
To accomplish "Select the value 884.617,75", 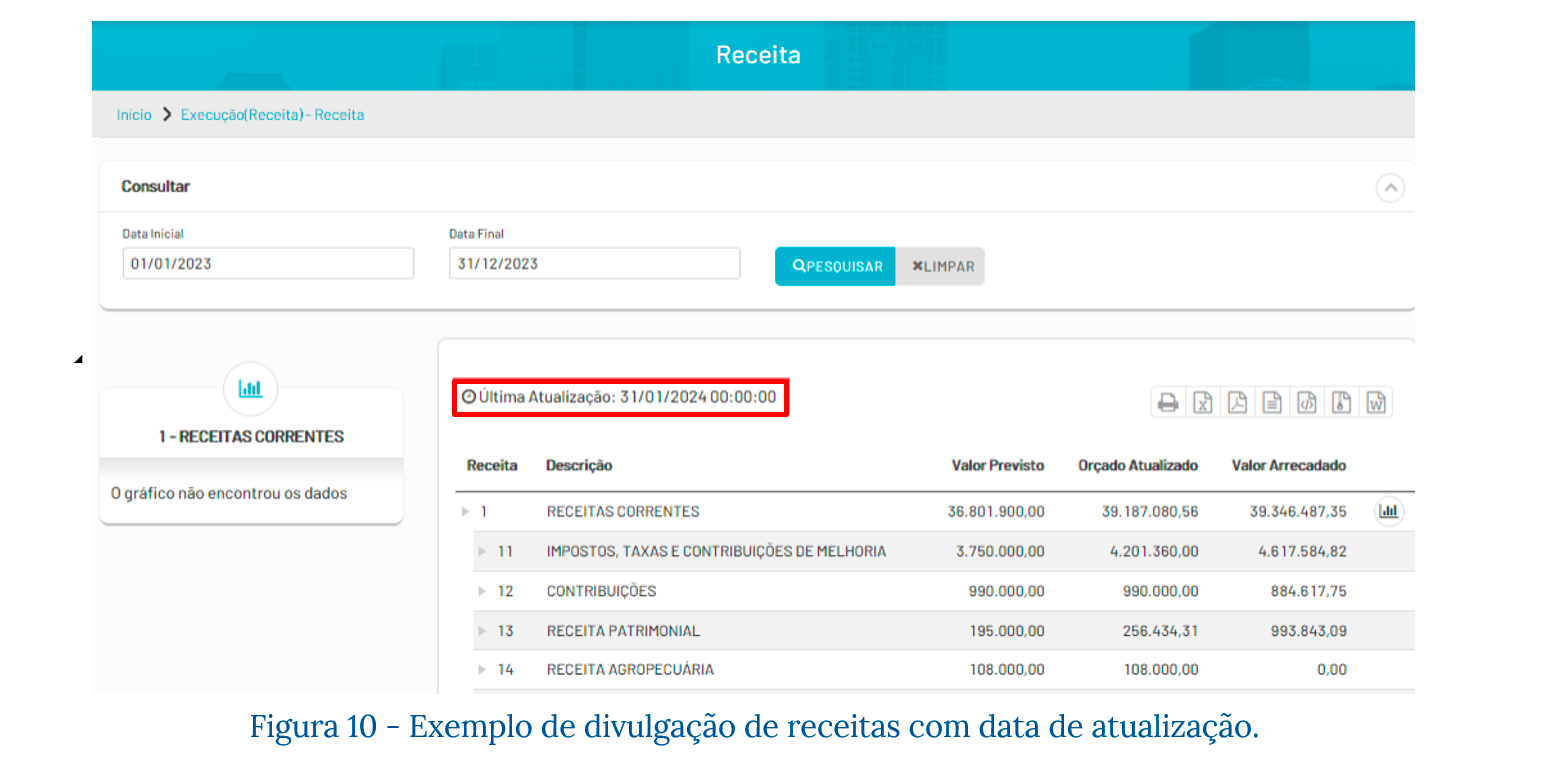I will click(x=1309, y=592).
